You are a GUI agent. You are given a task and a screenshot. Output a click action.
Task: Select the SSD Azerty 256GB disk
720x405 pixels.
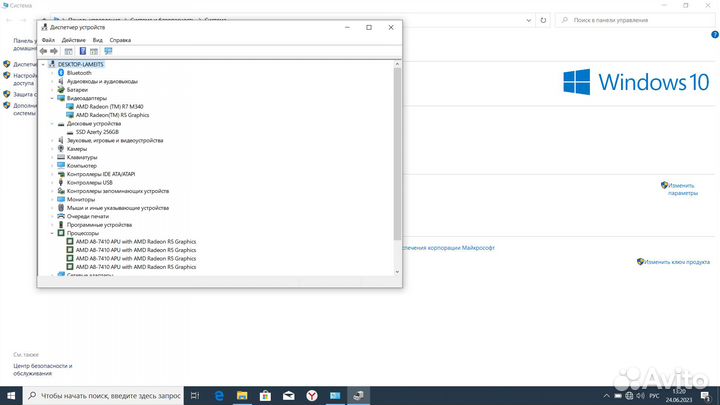coord(97,131)
